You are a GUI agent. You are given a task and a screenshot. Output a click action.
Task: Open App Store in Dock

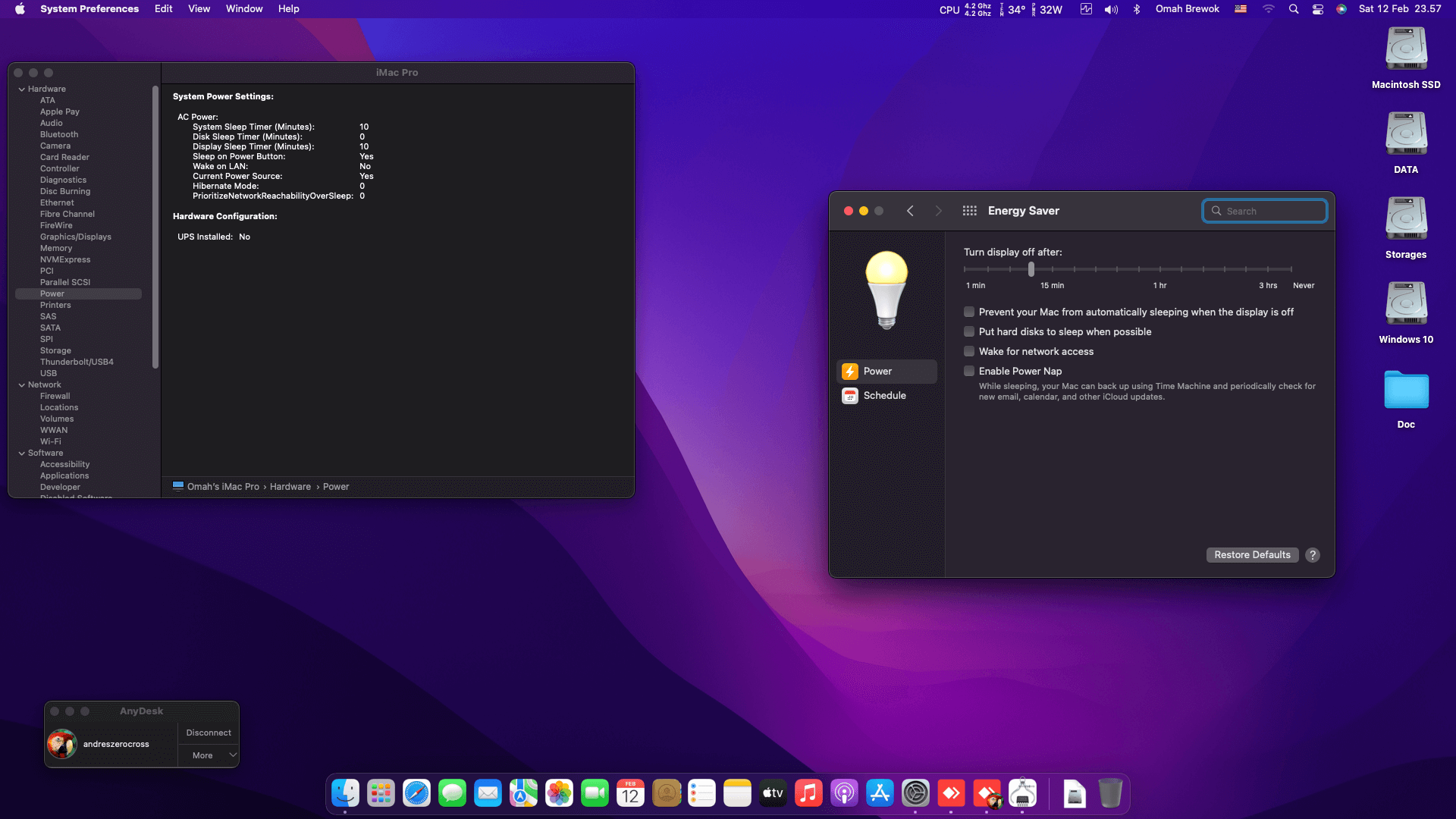pos(880,793)
